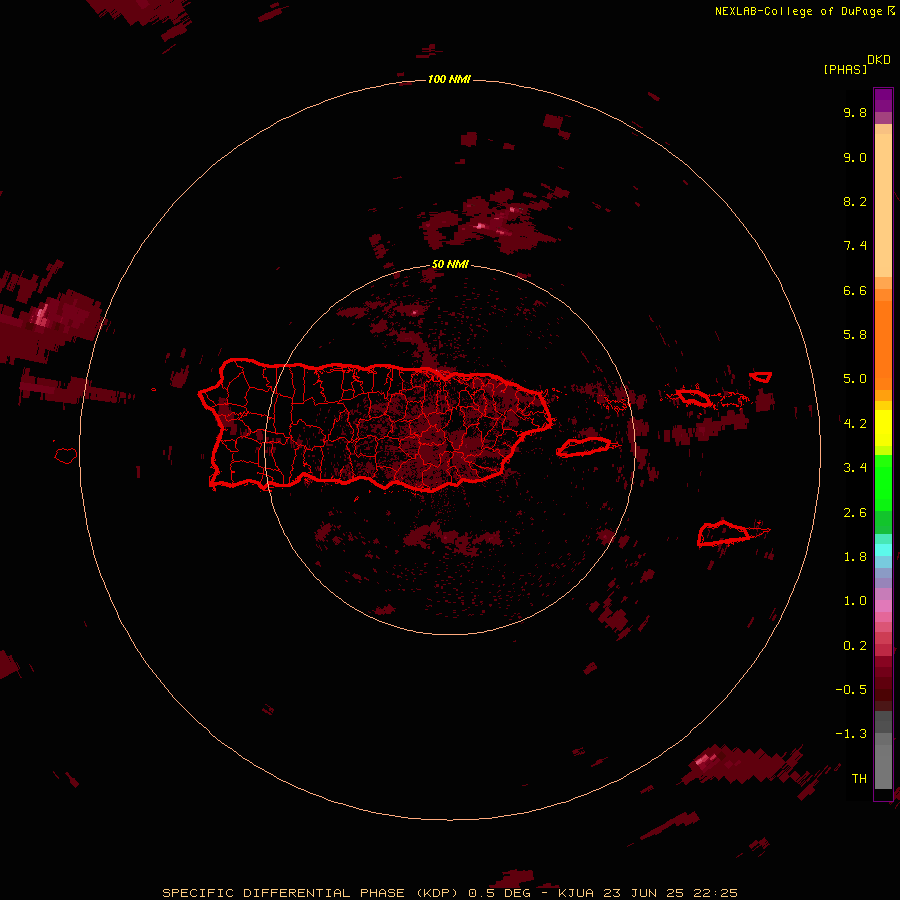Click the 22:25 time in the caption

click(715, 893)
